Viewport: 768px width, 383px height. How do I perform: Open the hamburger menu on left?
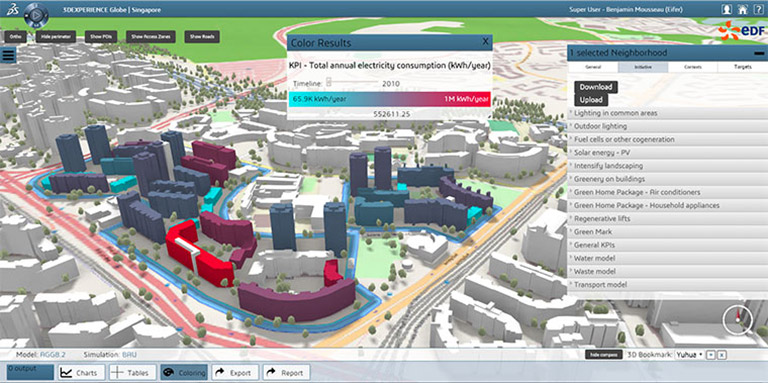(x=8, y=55)
